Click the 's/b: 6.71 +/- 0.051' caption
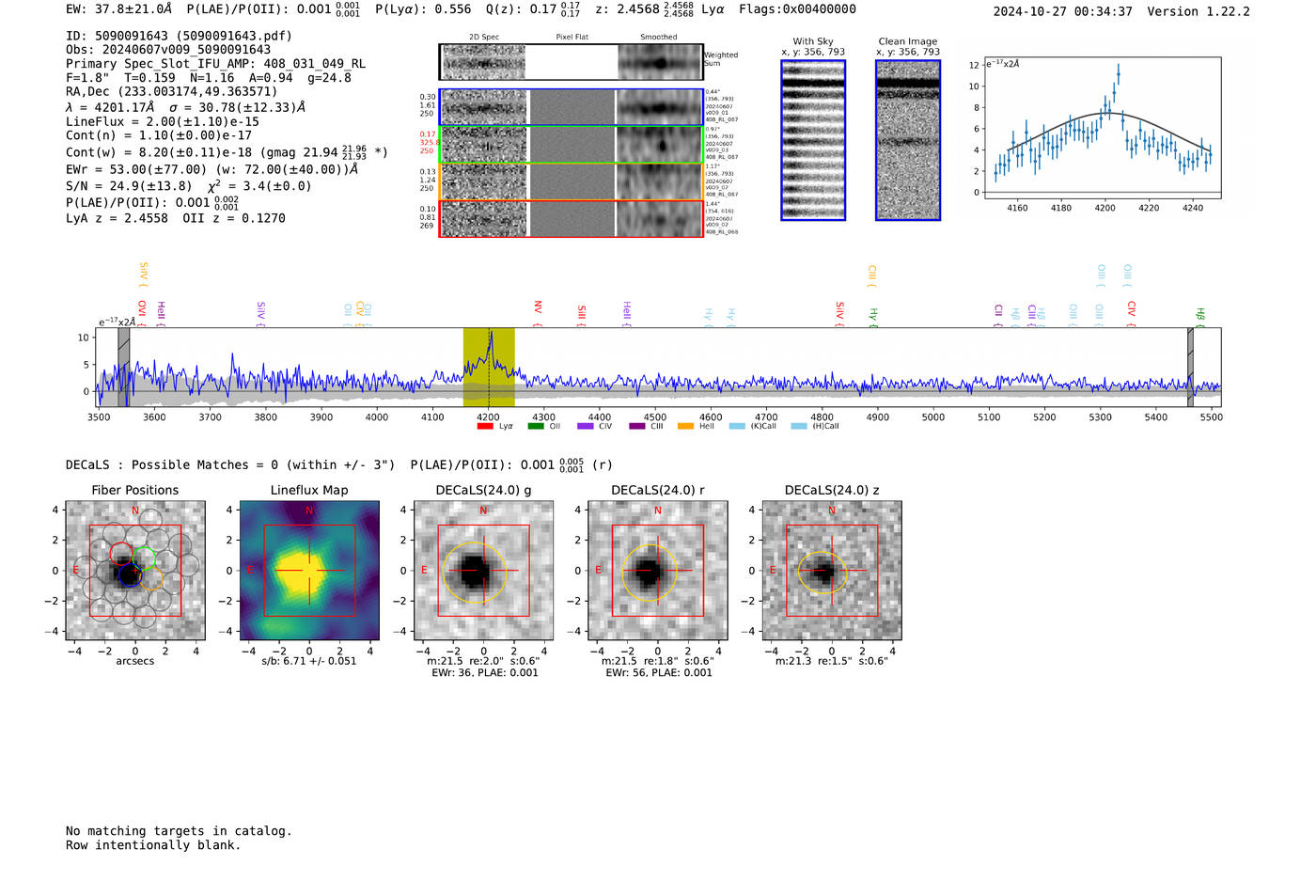1316x896 pixels. [x=309, y=661]
